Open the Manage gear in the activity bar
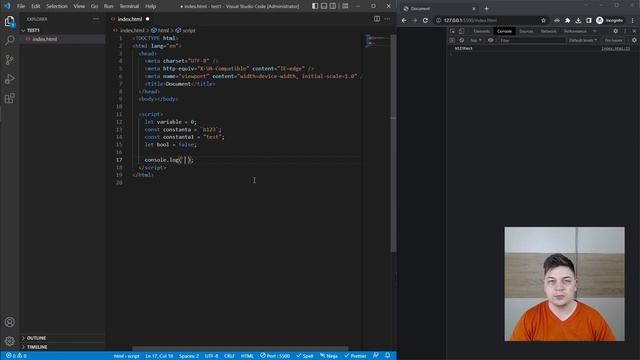640x360 pixels. (x=9, y=341)
